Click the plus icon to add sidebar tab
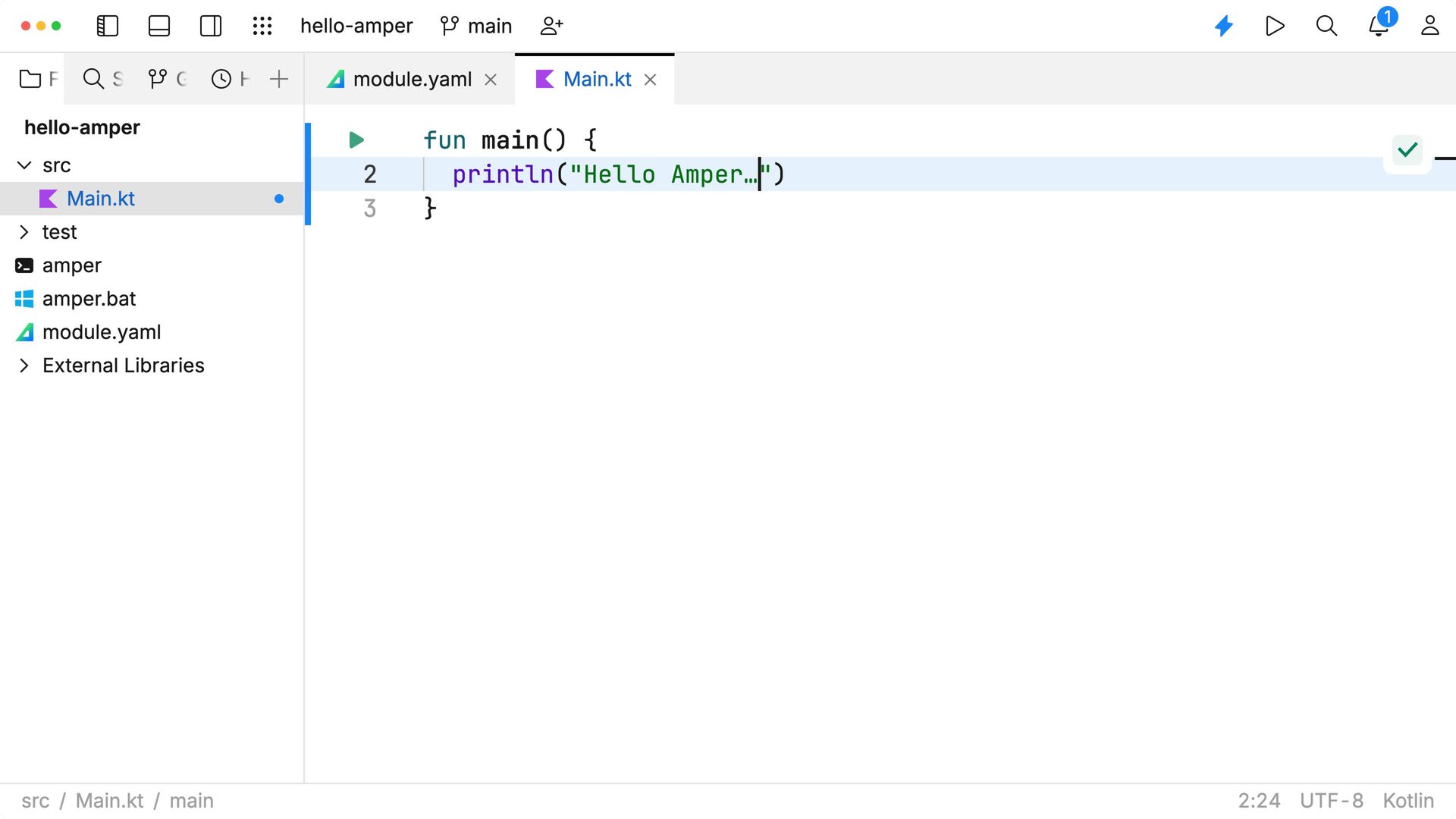This screenshot has height=819, width=1456. [279, 79]
